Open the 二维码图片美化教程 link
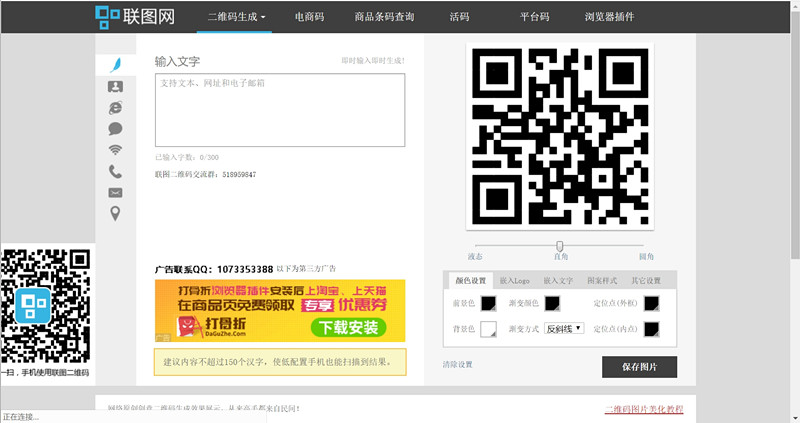This screenshot has width=800, height=423. 644,409
